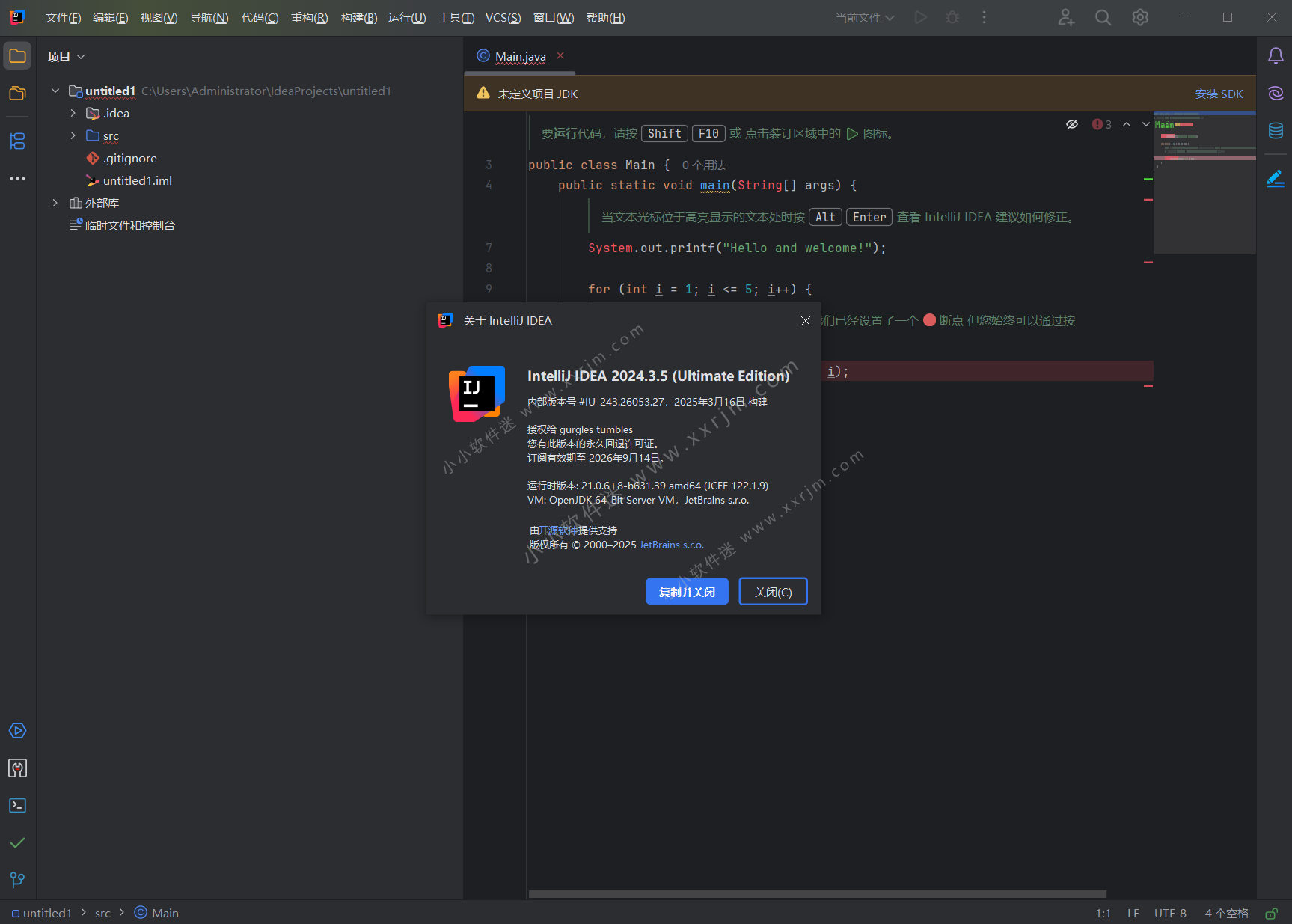Open the Services tool window icon
This screenshot has width=1292, height=924.
coord(17,731)
